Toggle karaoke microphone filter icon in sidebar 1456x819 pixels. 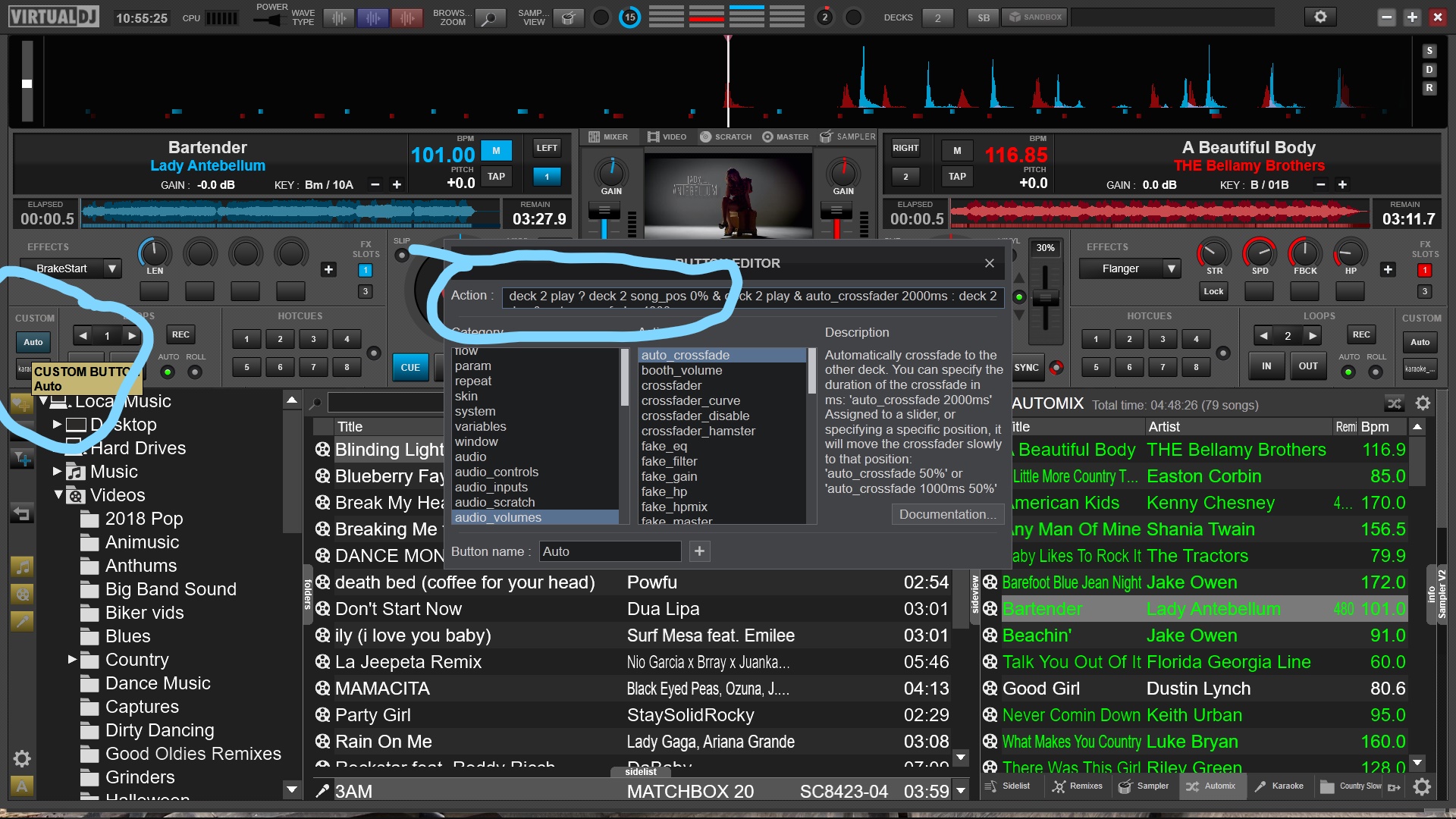(x=21, y=621)
